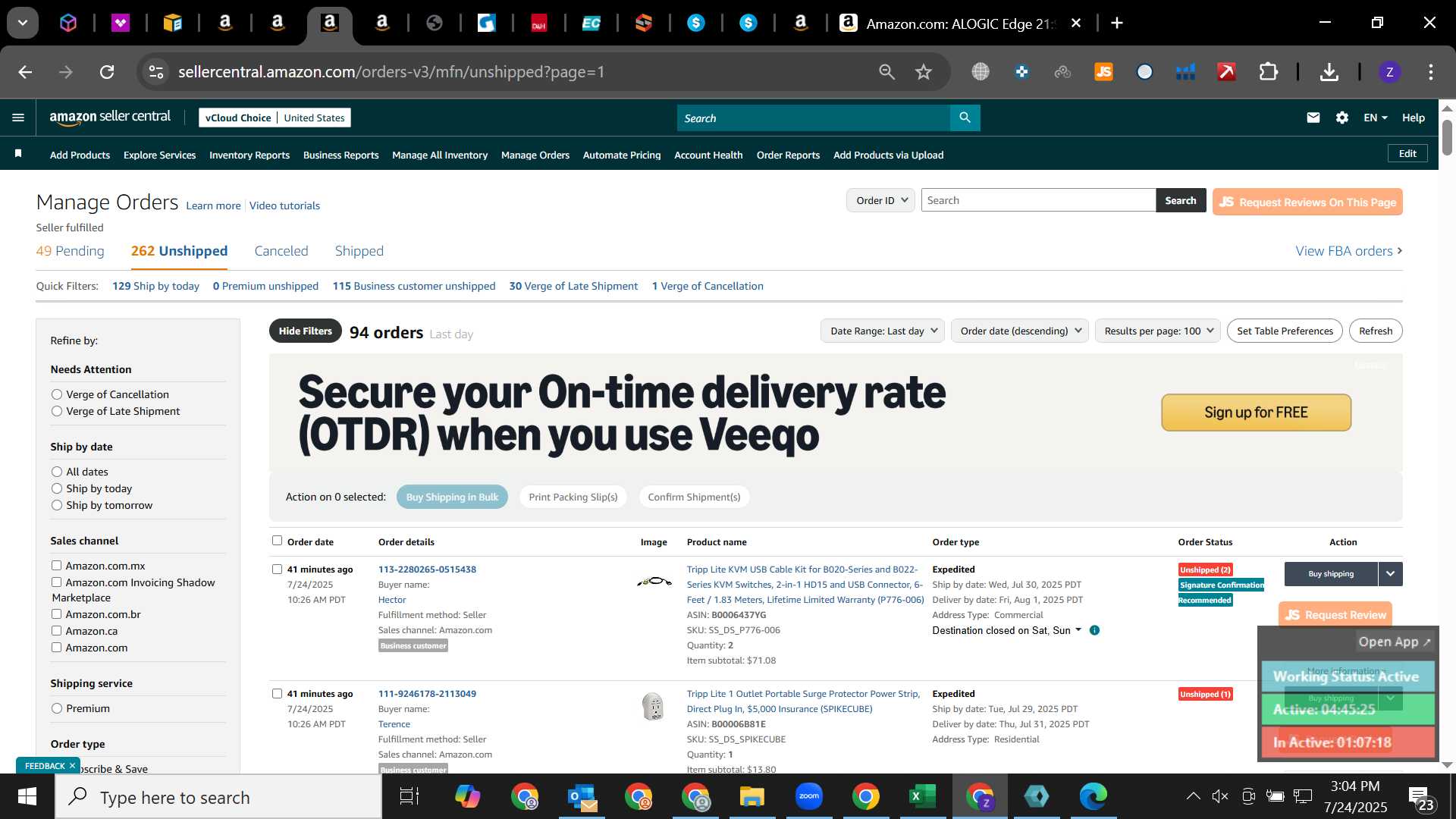Bookmark this page with the star icon
This screenshot has width=1456, height=819.
click(x=923, y=72)
